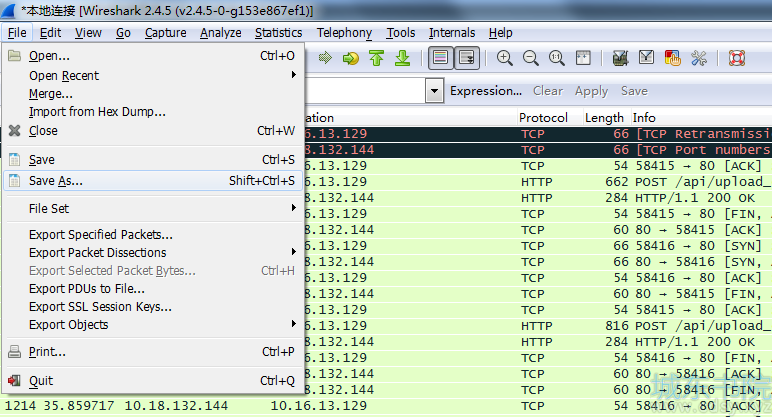Screen dimensions: 772x417
Task: Choose Save in File menu
Action: [153, 160]
